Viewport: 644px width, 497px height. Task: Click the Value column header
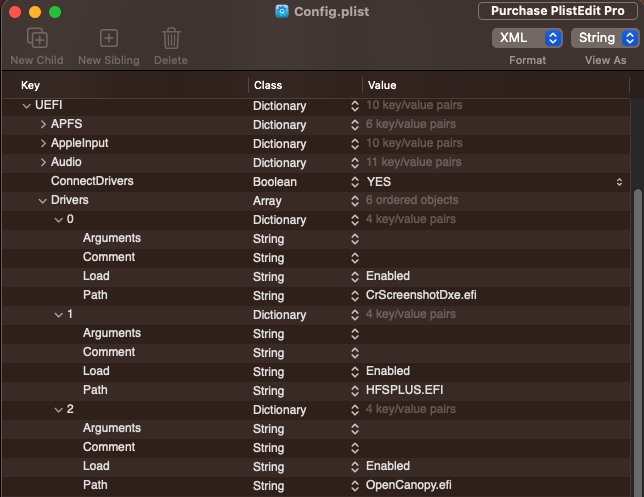pyautogui.click(x=382, y=85)
